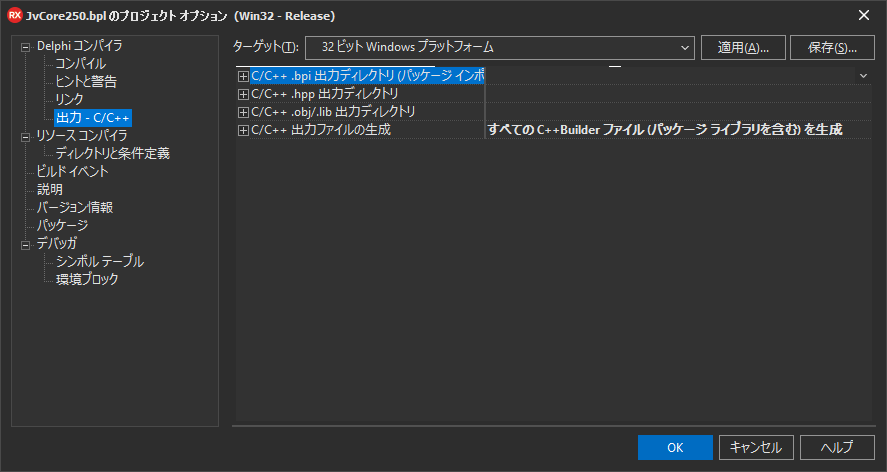Collapse the デバッガ tree node

pos(25,245)
